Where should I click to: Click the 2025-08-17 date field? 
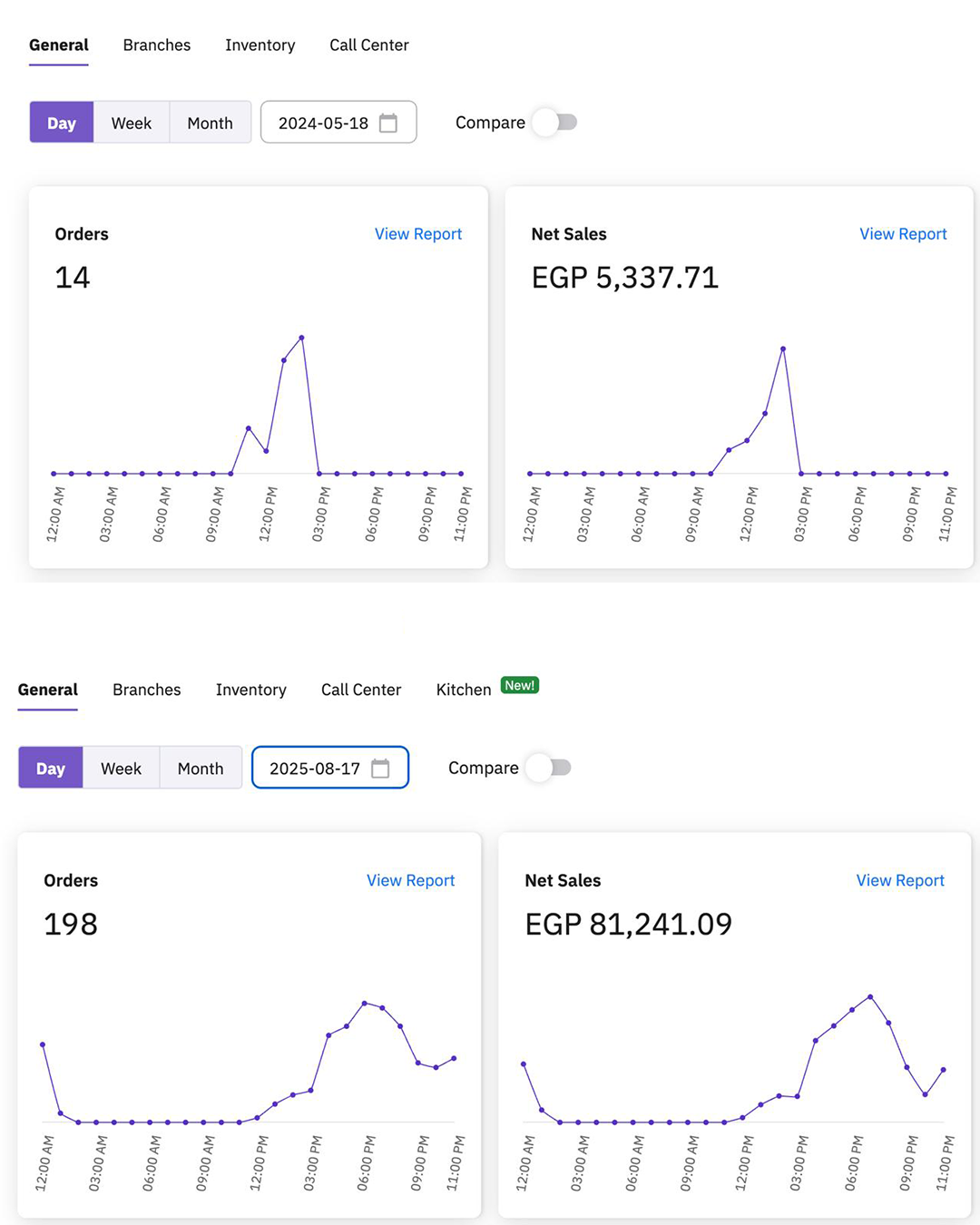coord(330,768)
